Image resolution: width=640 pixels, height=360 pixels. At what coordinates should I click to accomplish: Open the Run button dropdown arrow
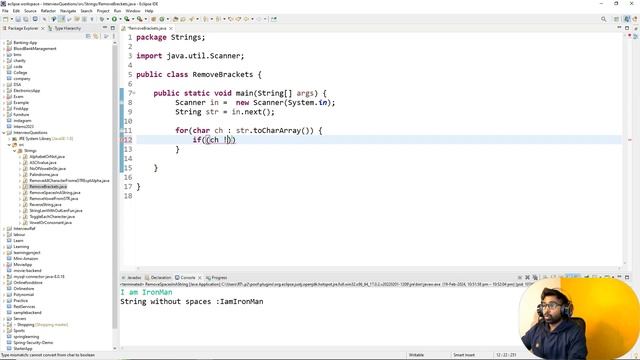pyautogui.click(x=120, y=19)
